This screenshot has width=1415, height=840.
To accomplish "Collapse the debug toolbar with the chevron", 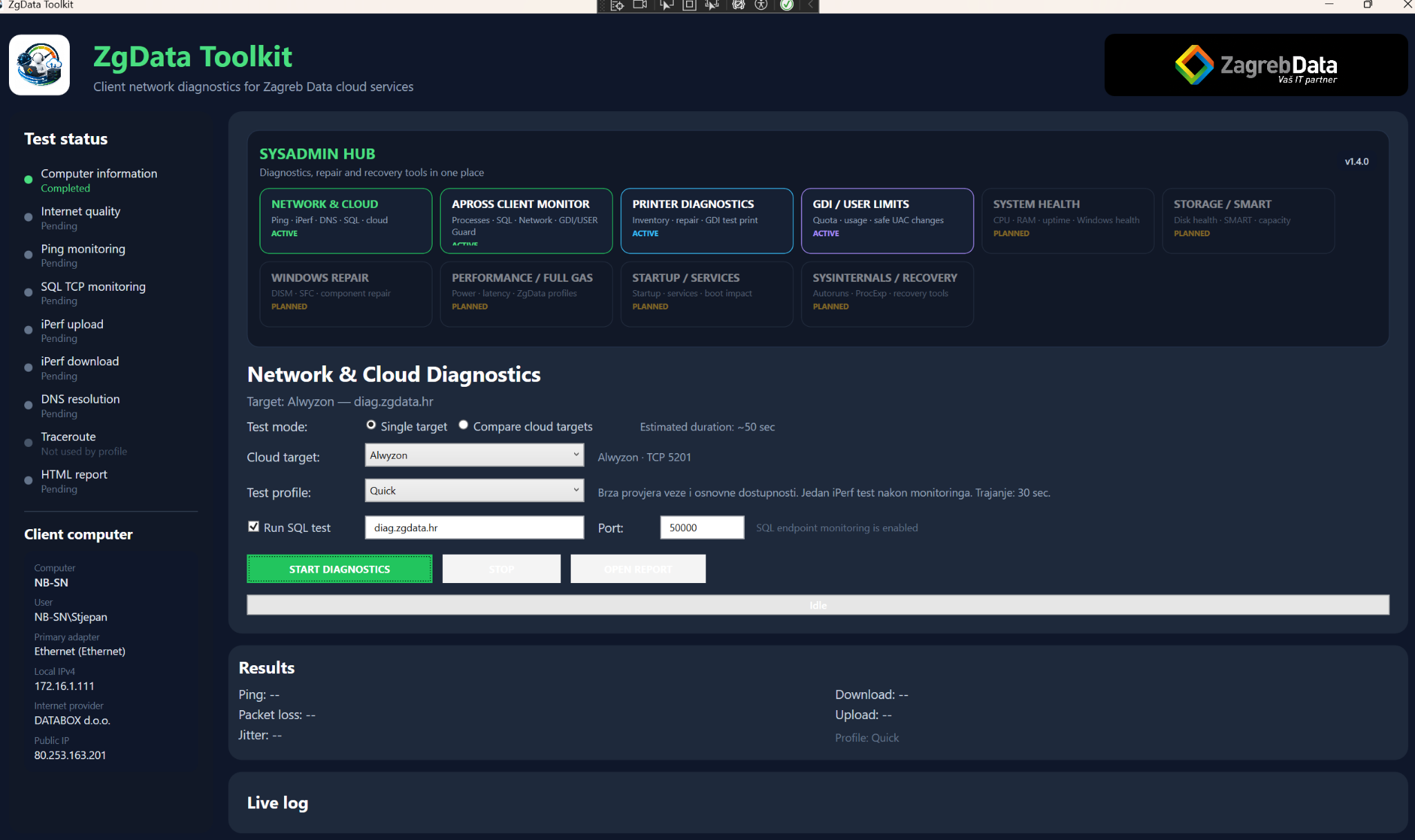I will coord(810,6).
